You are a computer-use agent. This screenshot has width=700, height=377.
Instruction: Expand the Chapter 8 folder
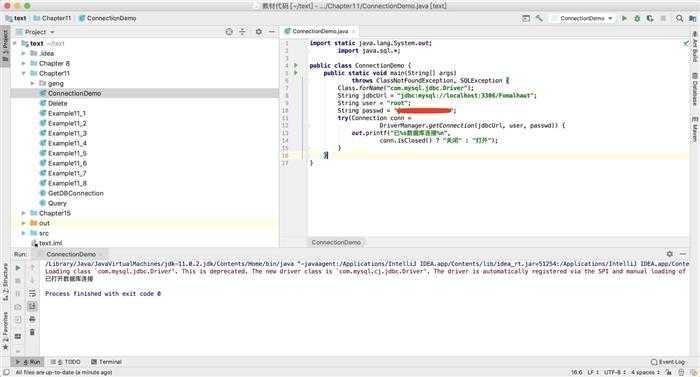pos(24,63)
